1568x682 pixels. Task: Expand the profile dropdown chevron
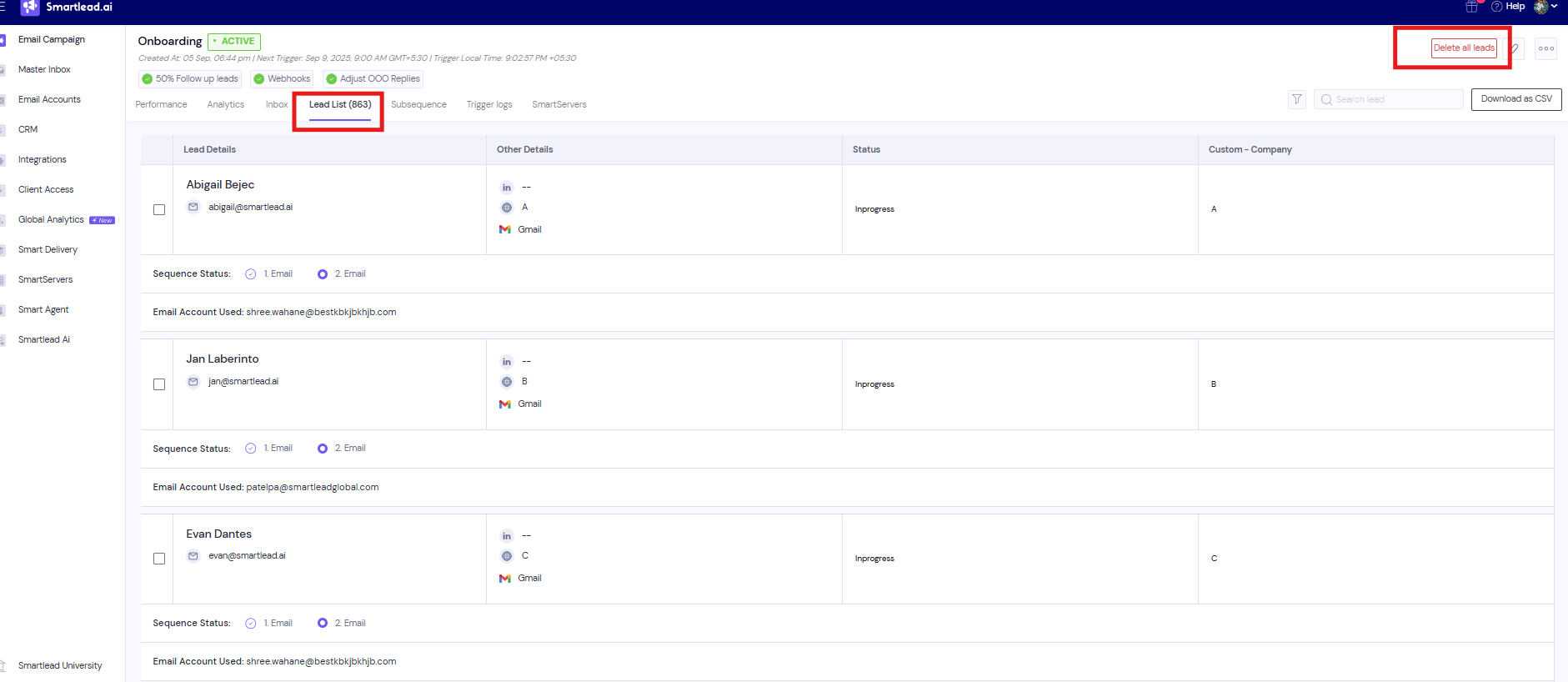point(1555,7)
